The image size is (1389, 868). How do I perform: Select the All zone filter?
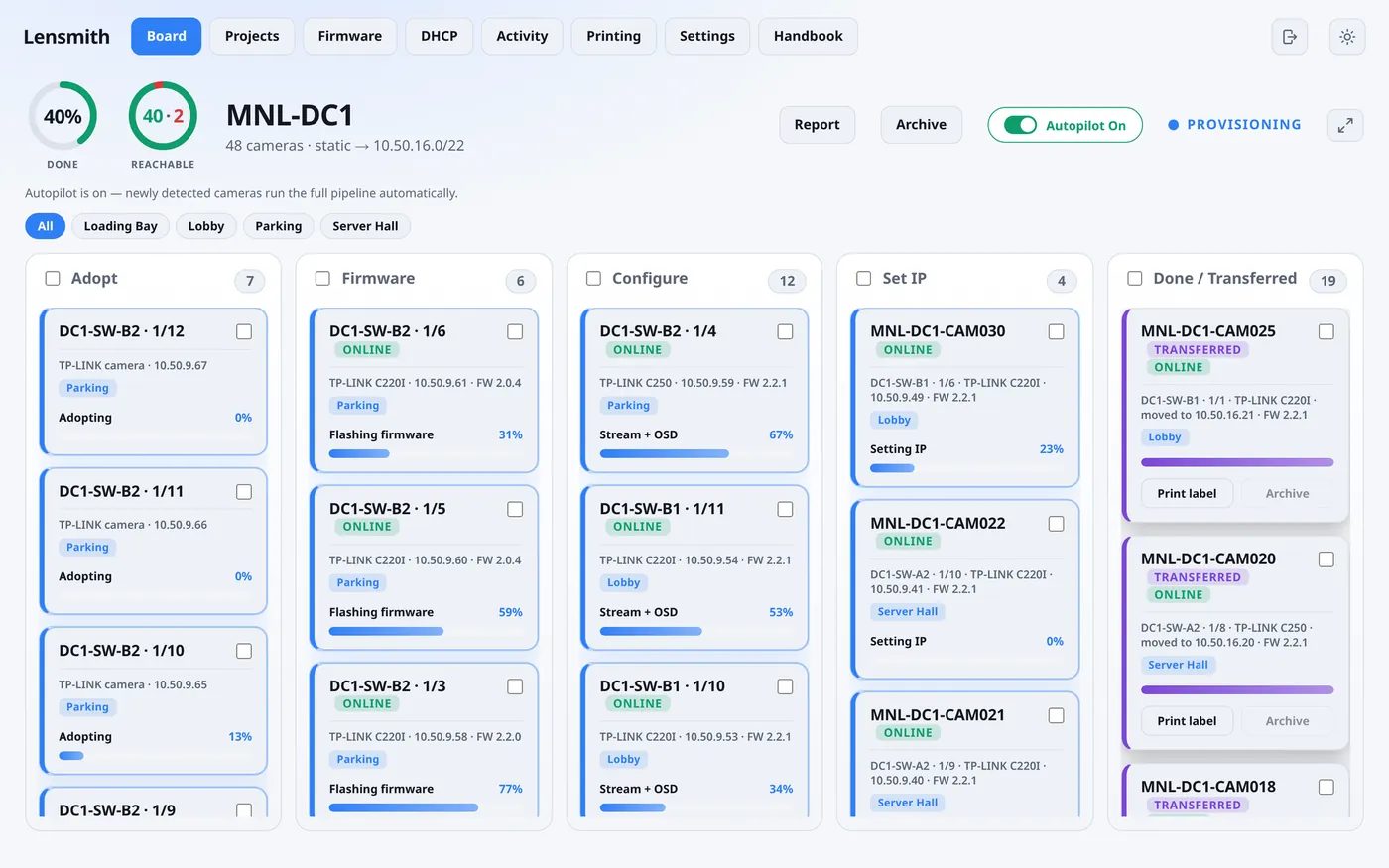(46, 226)
